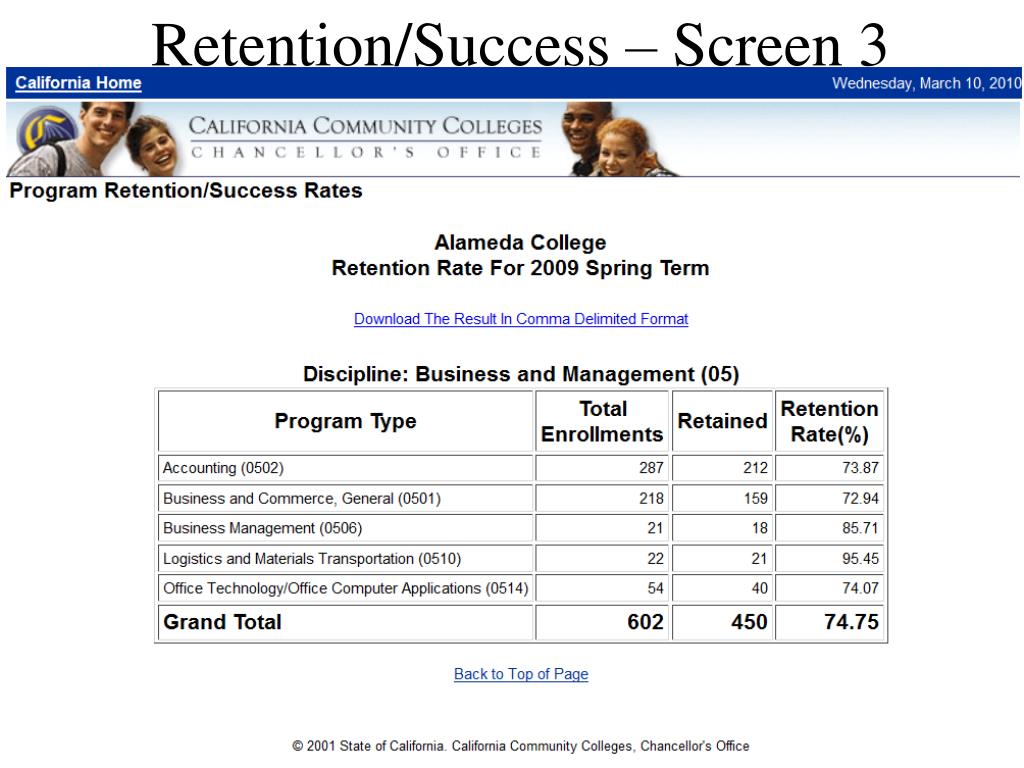Select the Program Type column header
Screen dimensions: 1024x768
point(345,421)
